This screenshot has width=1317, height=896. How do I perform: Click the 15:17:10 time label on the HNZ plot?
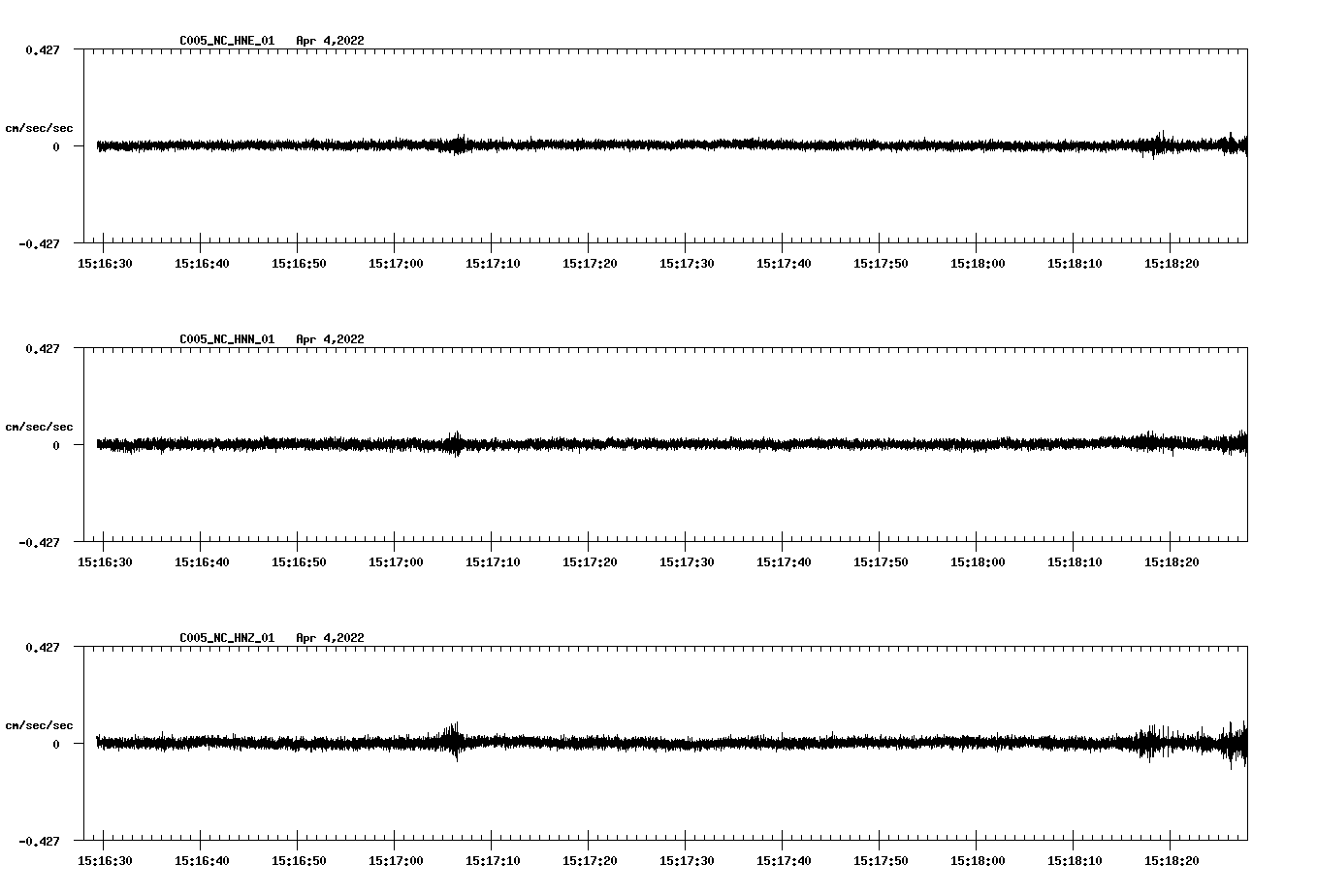pyautogui.click(x=493, y=861)
